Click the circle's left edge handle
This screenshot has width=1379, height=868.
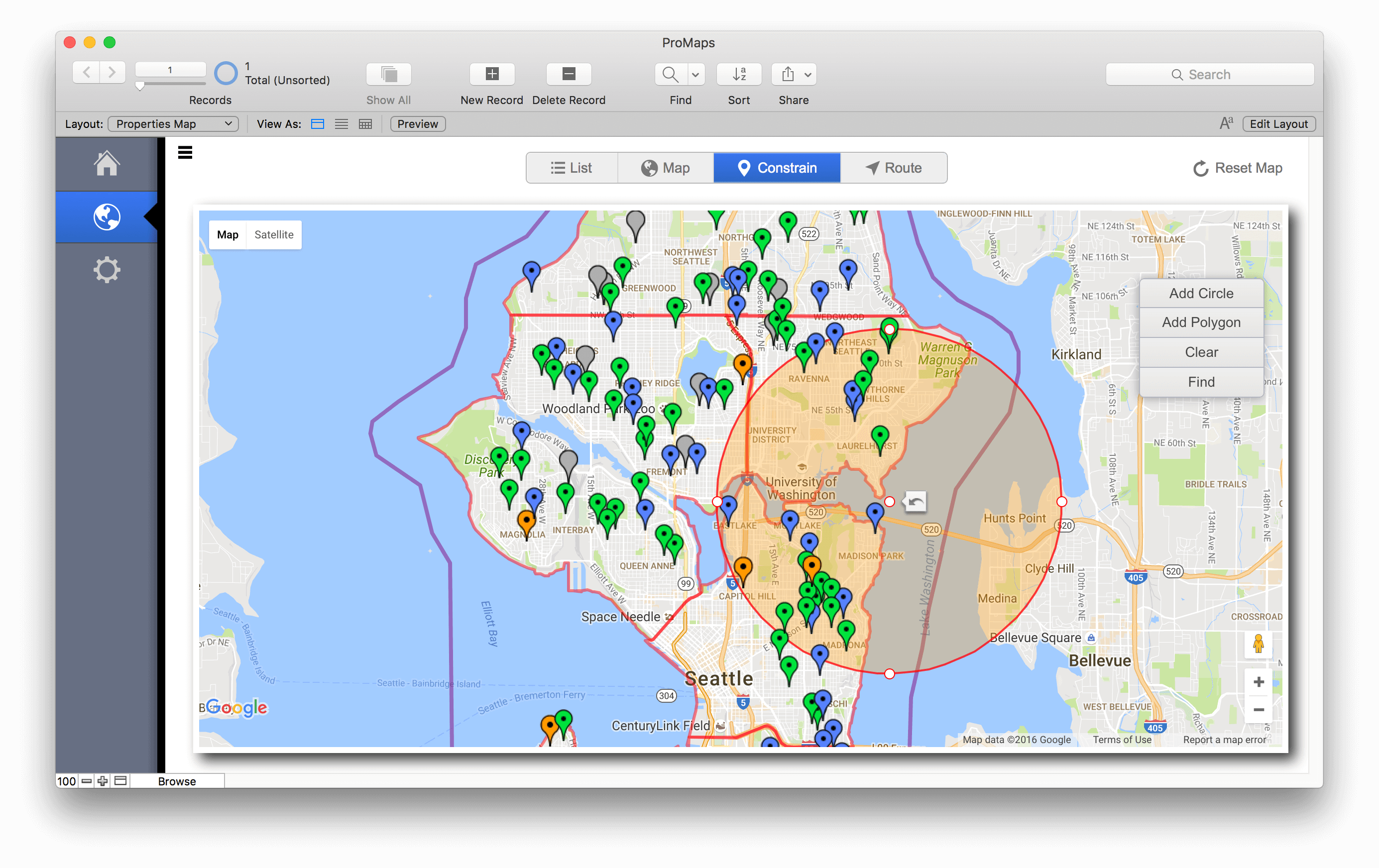(717, 502)
